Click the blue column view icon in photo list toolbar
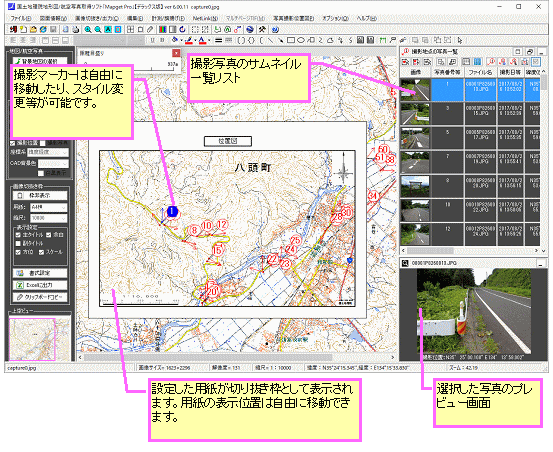The width and height of the screenshot is (553, 452). tap(478, 62)
